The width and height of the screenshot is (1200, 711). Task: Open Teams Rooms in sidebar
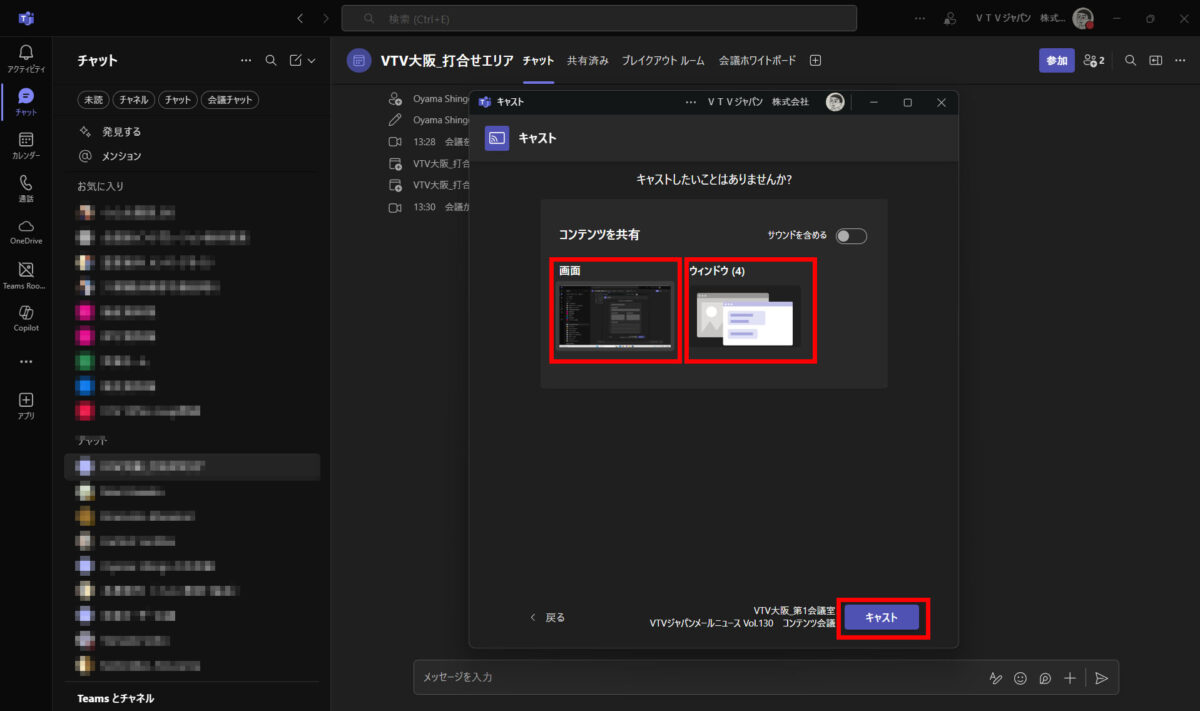[26, 275]
